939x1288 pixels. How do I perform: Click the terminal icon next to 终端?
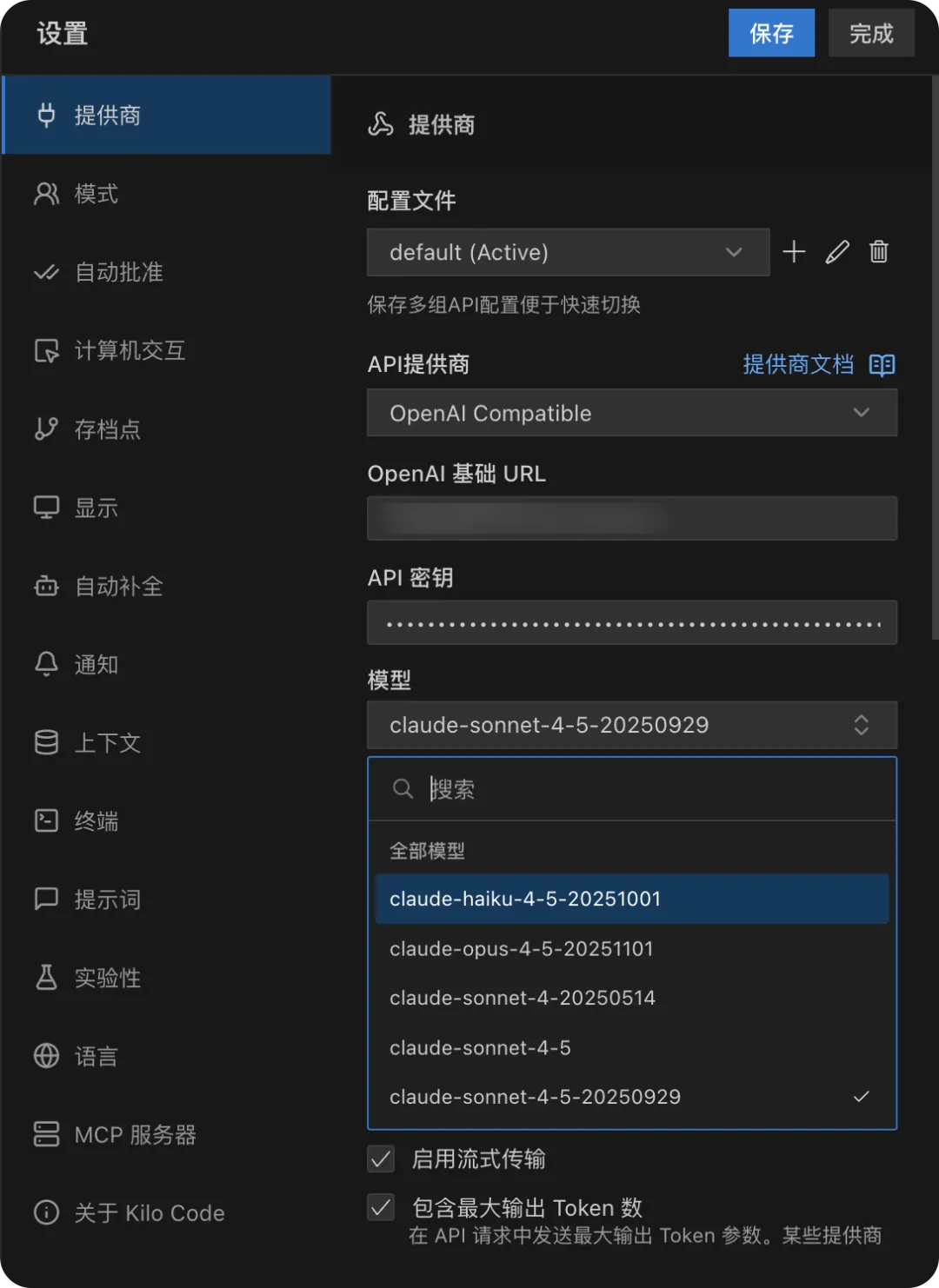tap(46, 820)
